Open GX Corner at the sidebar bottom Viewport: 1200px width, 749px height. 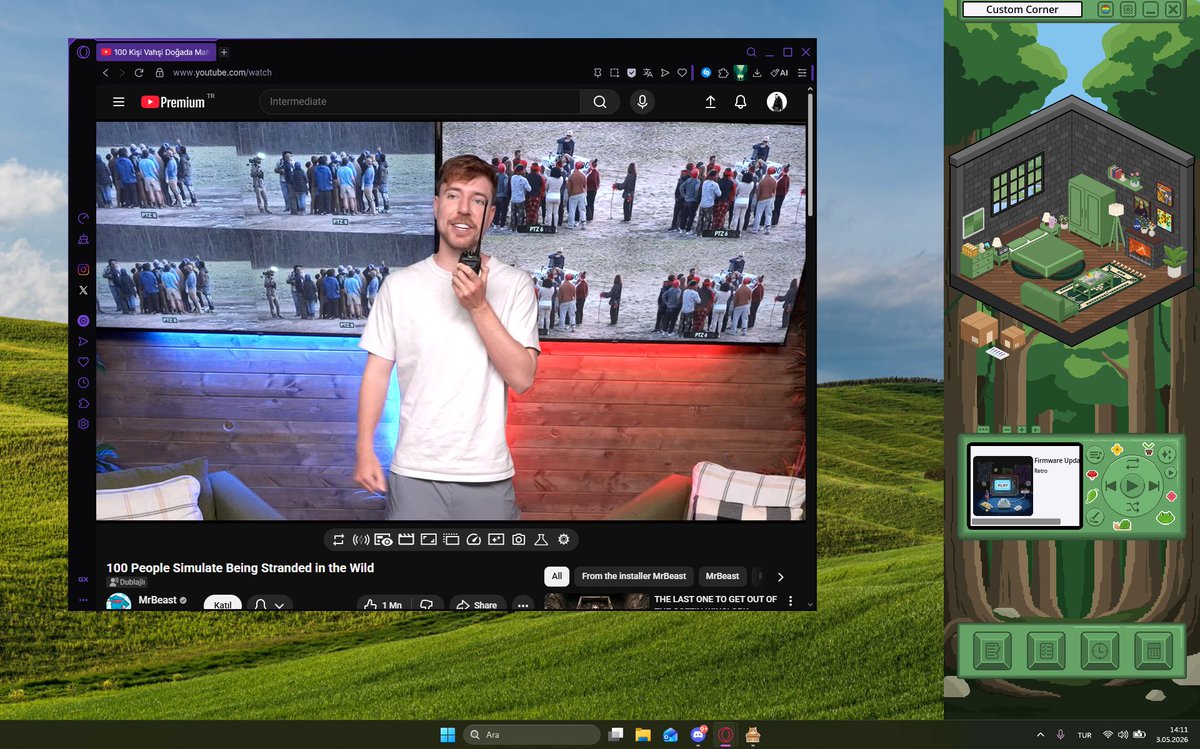(x=83, y=580)
